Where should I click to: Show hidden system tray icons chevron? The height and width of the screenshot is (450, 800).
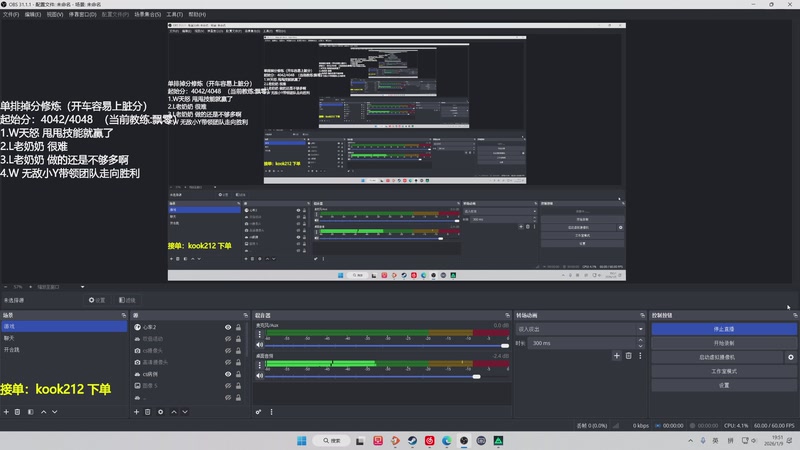pos(690,441)
